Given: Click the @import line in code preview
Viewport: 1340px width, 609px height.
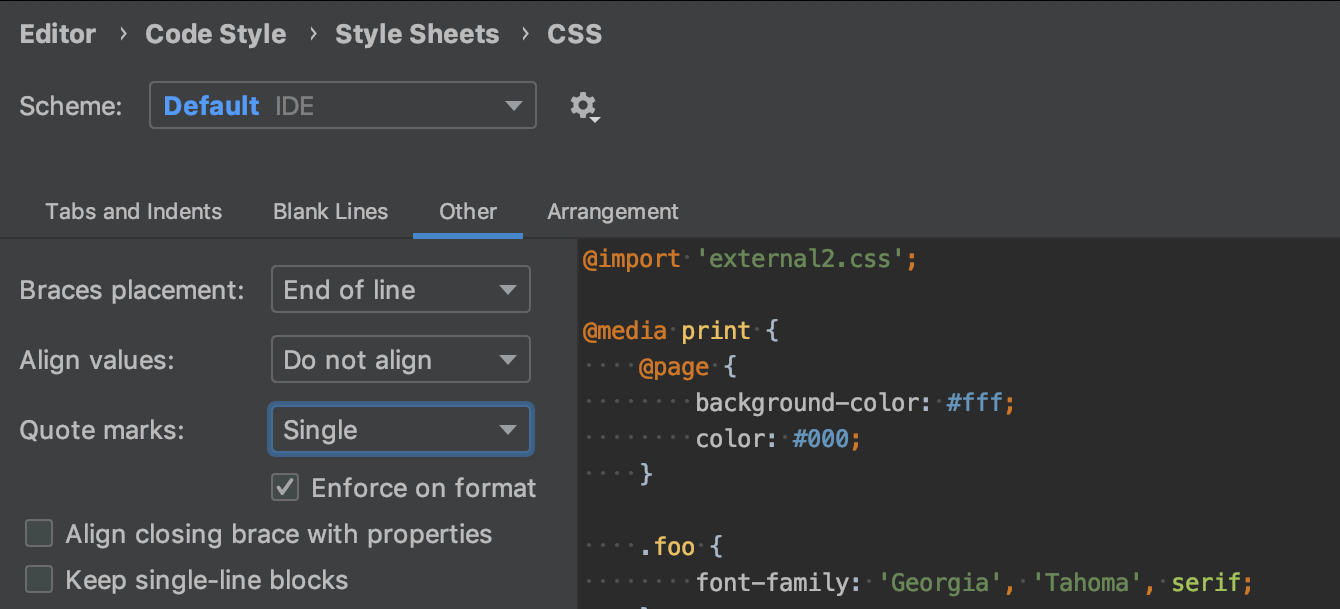Looking at the screenshot, I should click(750, 260).
